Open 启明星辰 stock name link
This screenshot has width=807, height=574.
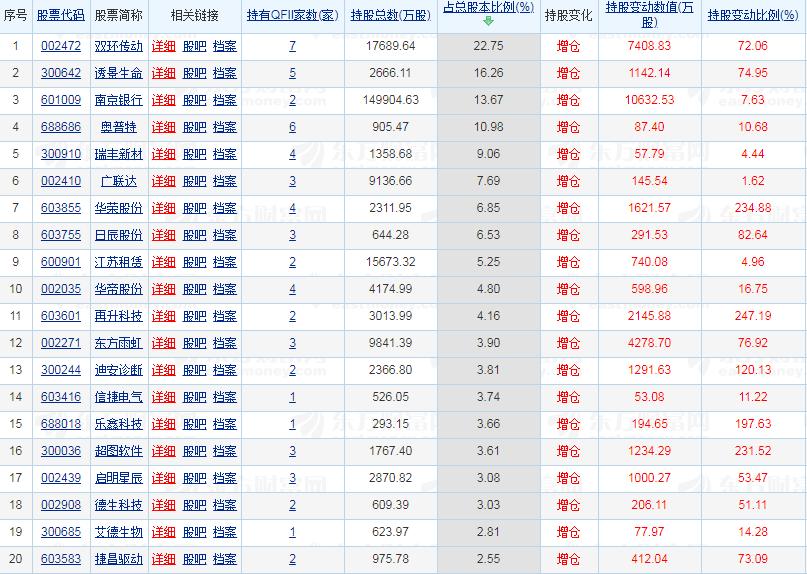(118, 478)
